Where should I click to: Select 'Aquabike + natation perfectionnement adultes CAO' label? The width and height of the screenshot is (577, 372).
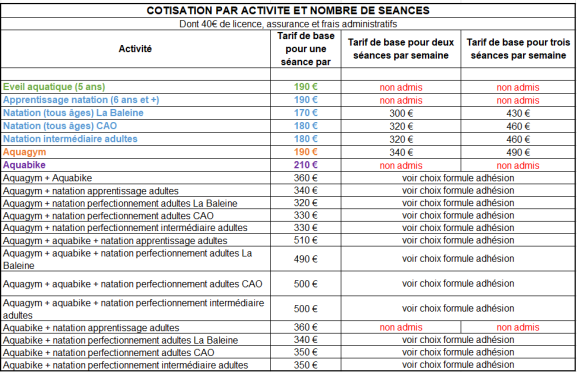pyautogui.click(x=109, y=352)
